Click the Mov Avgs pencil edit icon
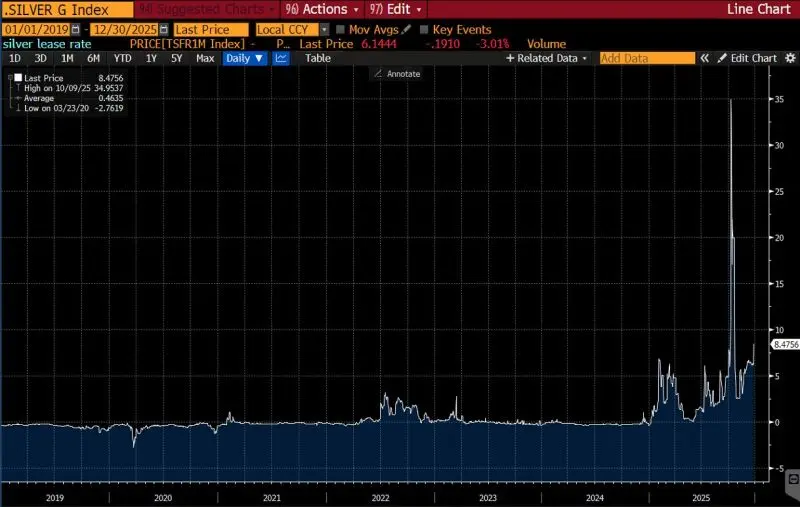 (x=406, y=30)
